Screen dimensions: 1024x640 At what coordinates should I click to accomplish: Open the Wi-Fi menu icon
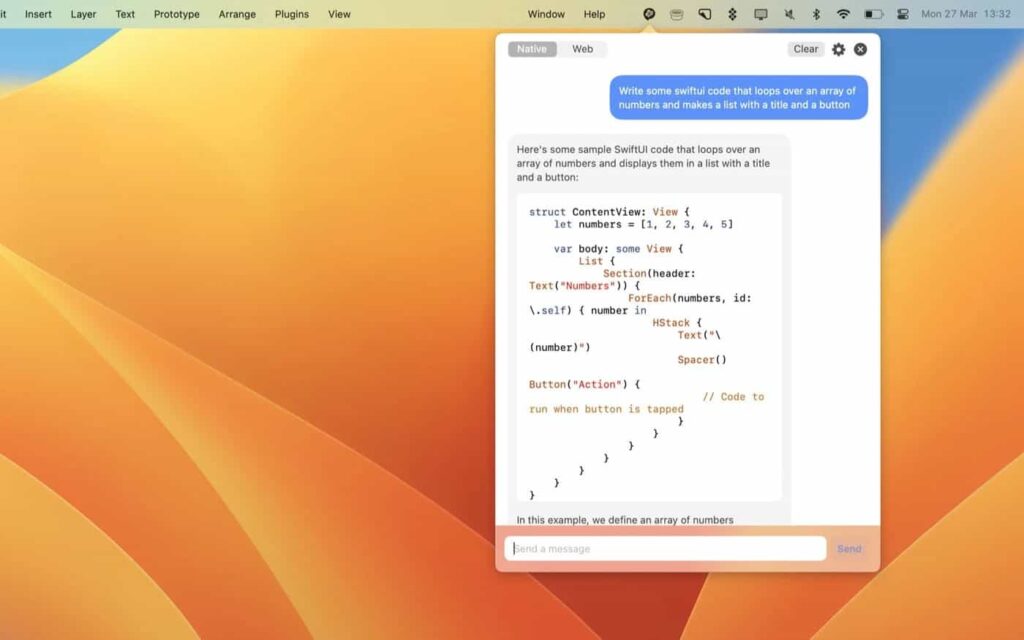[x=843, y=14]
